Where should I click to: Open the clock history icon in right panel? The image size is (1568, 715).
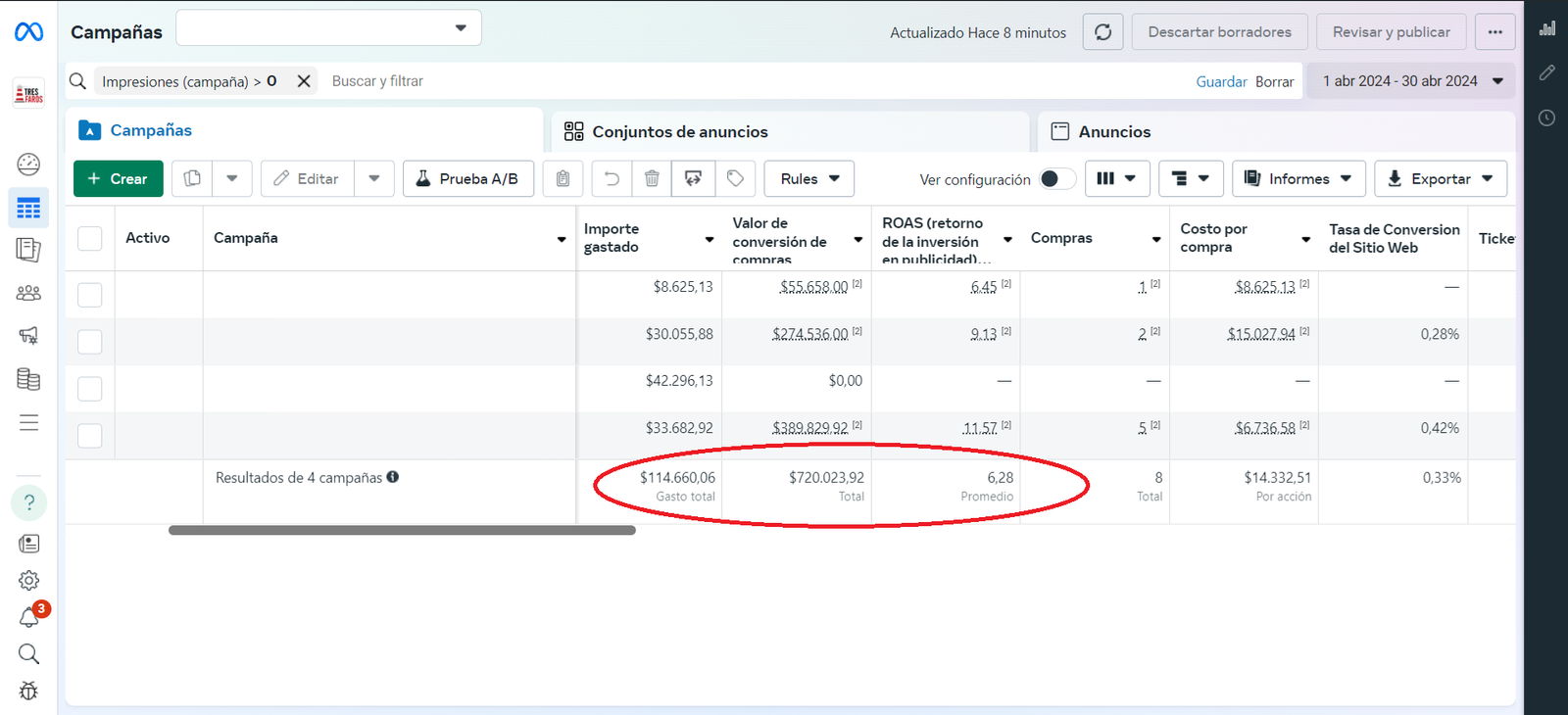(1547, 118)
